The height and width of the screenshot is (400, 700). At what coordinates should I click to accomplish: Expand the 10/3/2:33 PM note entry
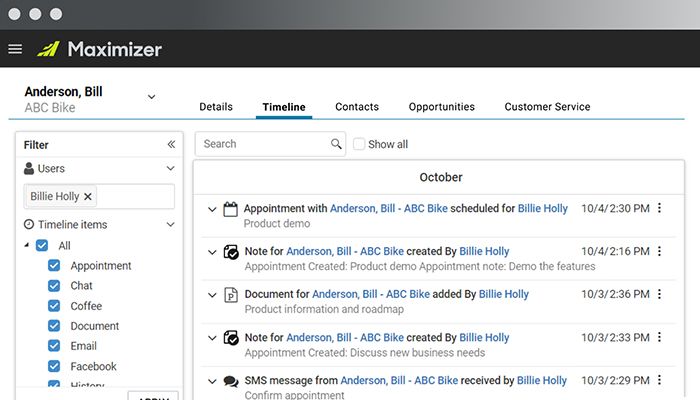click(212, 338)
